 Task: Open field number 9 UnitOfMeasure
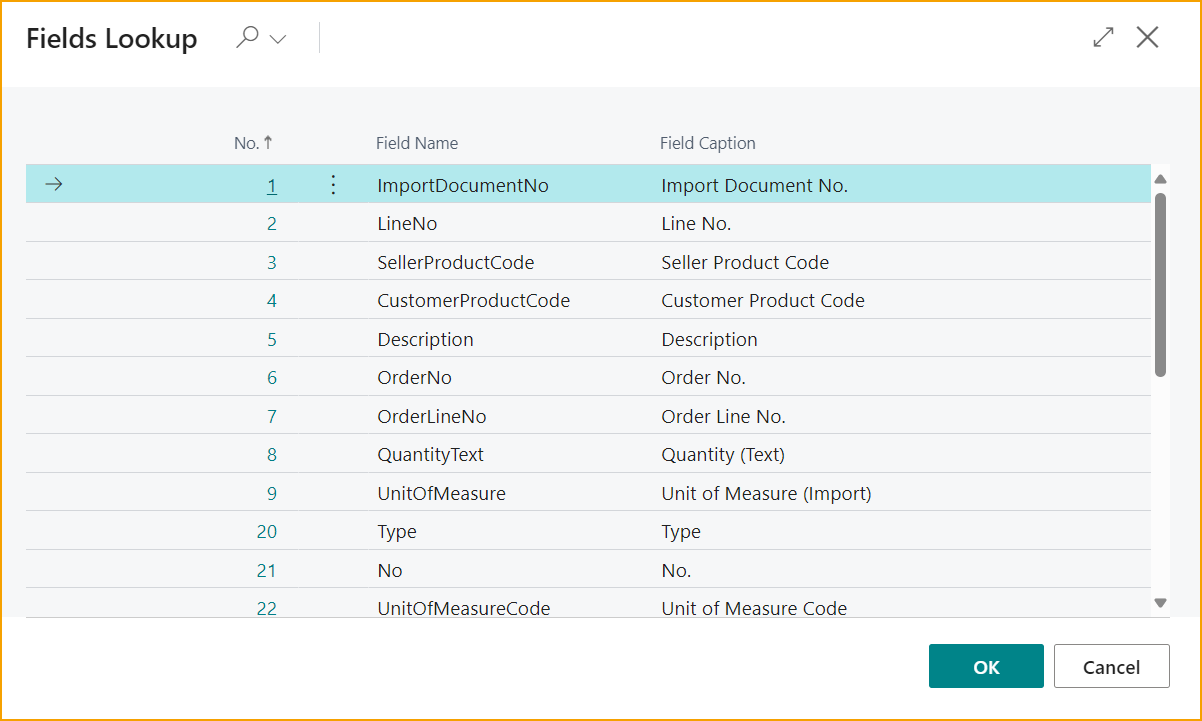point(271,492)
